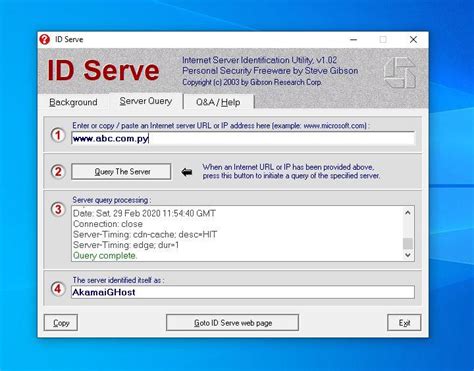The image size is (474, 371).
Task: Click the step 2 circled number icon
Action: point(58,172)
